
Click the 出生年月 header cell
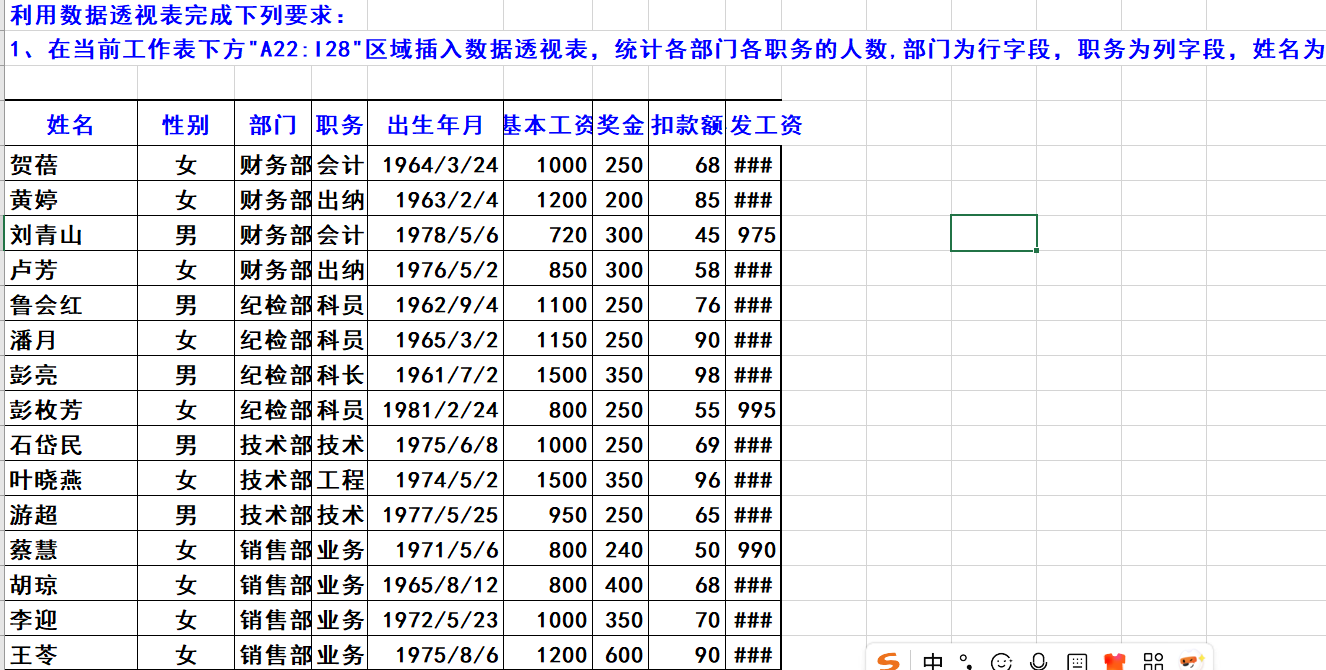tap(435, 125)
